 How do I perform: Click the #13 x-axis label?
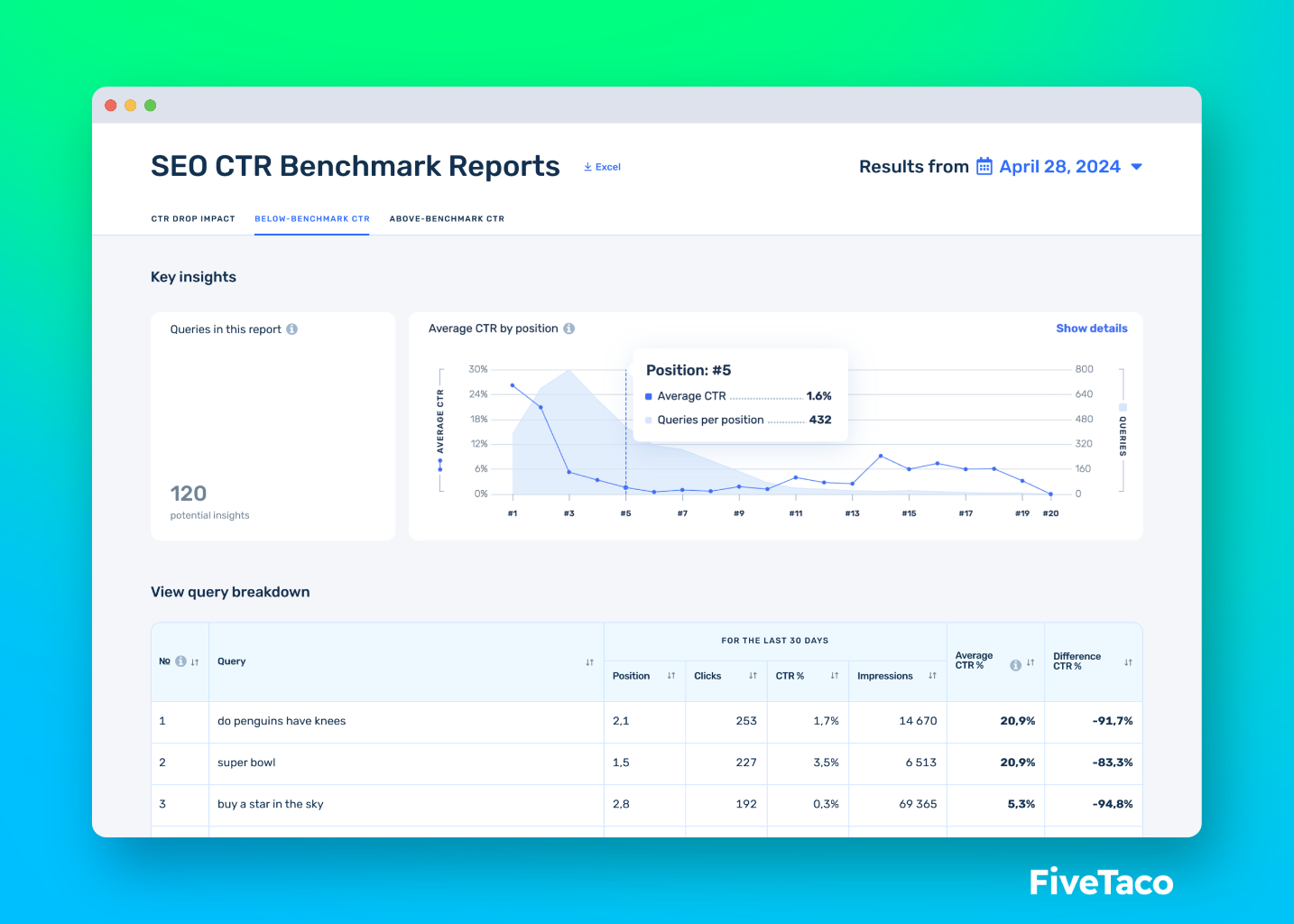[852, 513]
